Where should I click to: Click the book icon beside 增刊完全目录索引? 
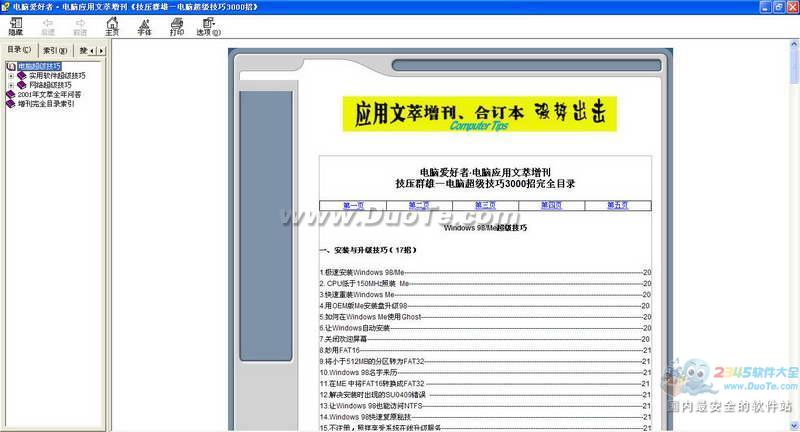click(11, 104)
